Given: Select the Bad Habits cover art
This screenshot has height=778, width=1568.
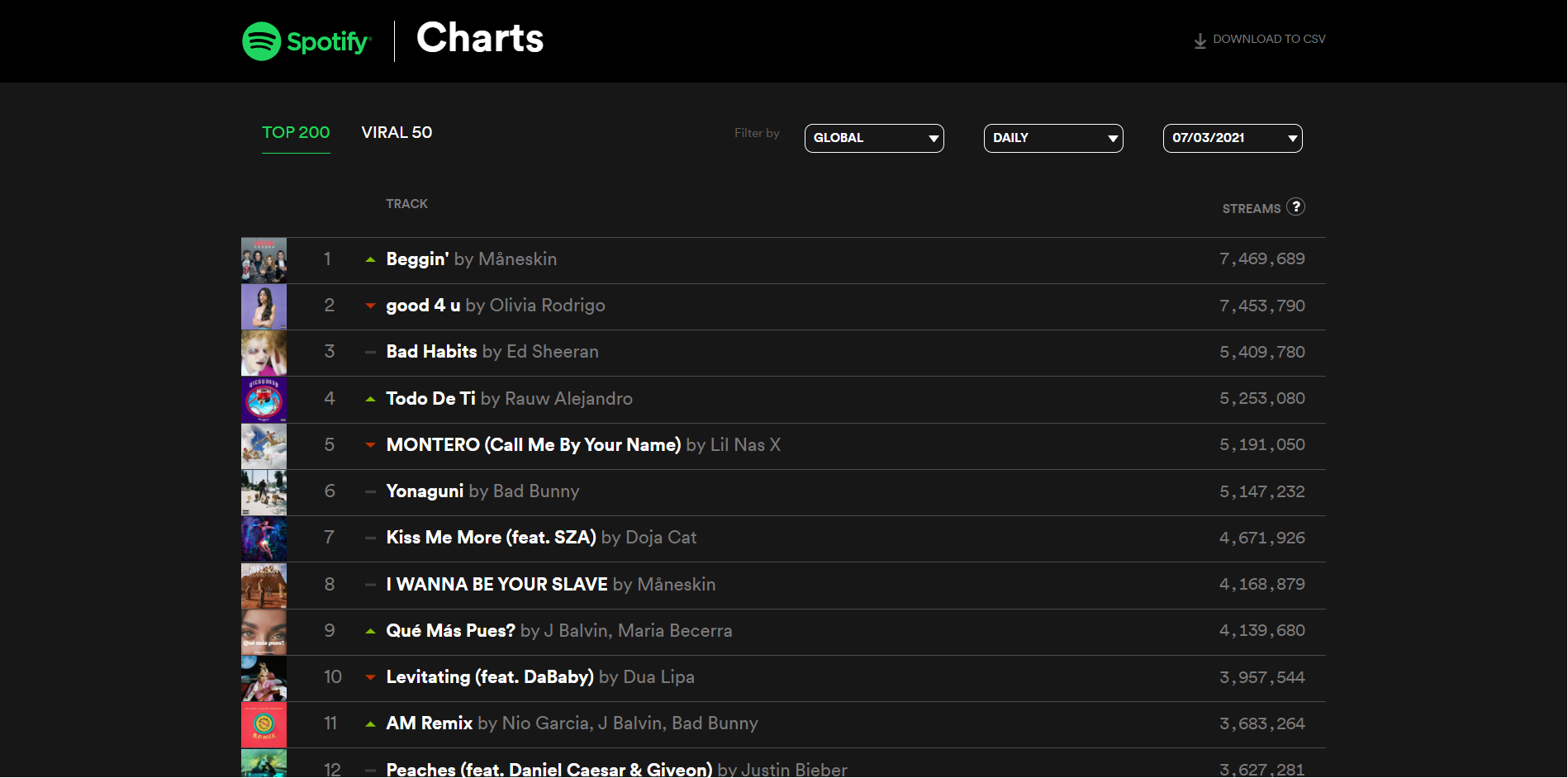Looking at the screenshot, I should (x=264, y=353).
